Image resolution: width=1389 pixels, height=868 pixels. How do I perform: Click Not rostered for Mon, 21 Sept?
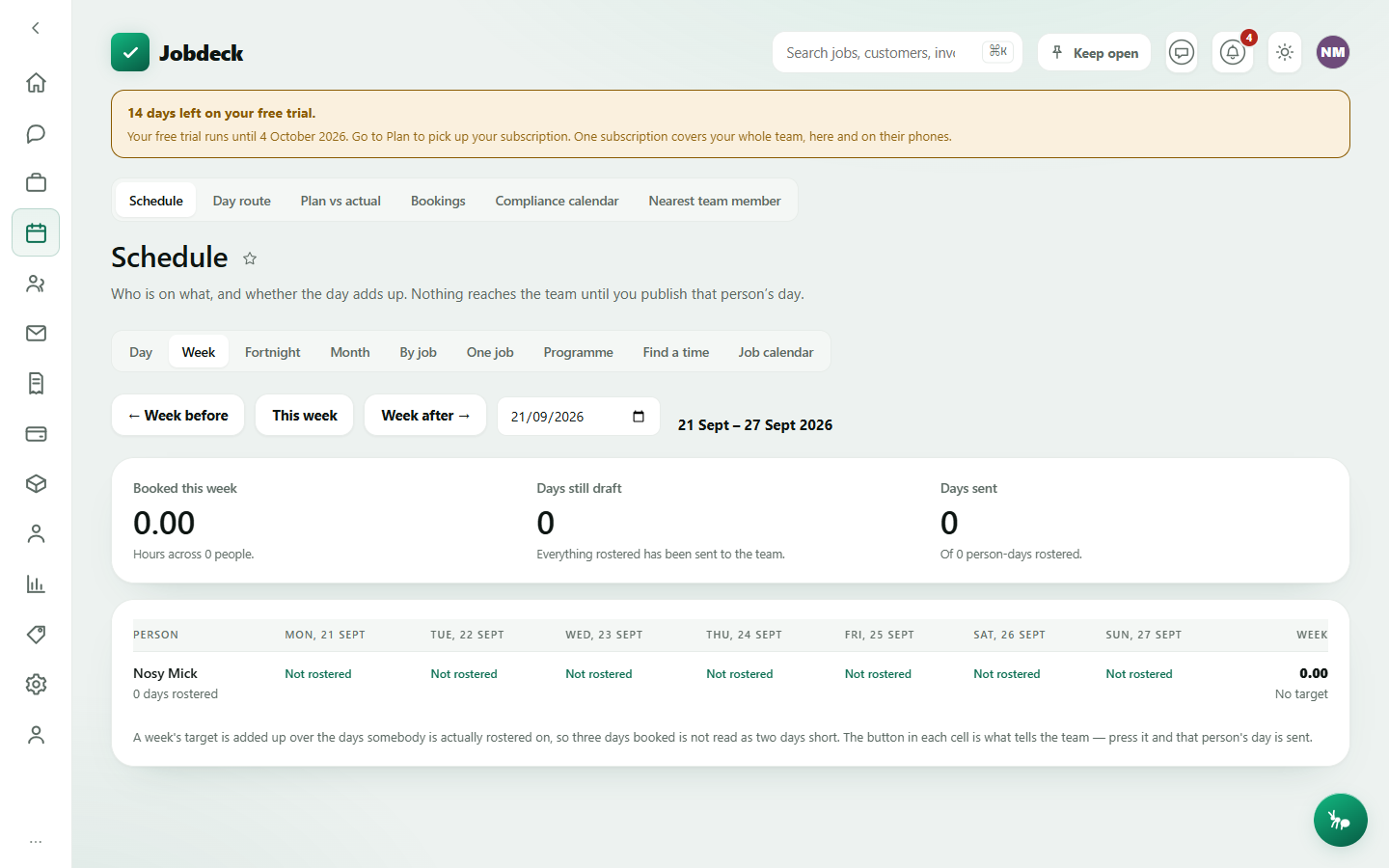[x=318, y=674]
